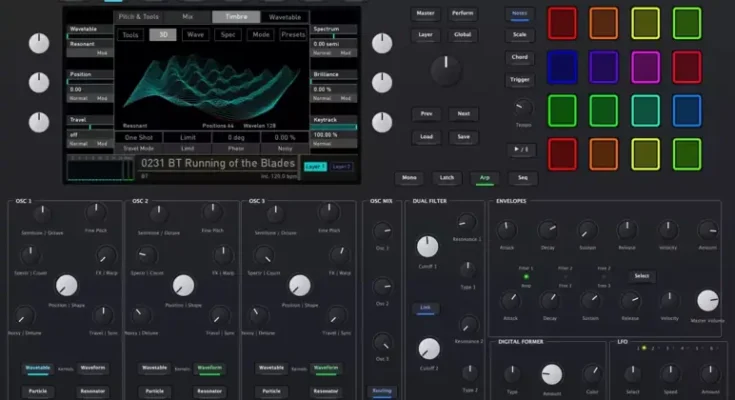Tap the purple performance pad
This screenshot has width=735, height=400.
603,67
